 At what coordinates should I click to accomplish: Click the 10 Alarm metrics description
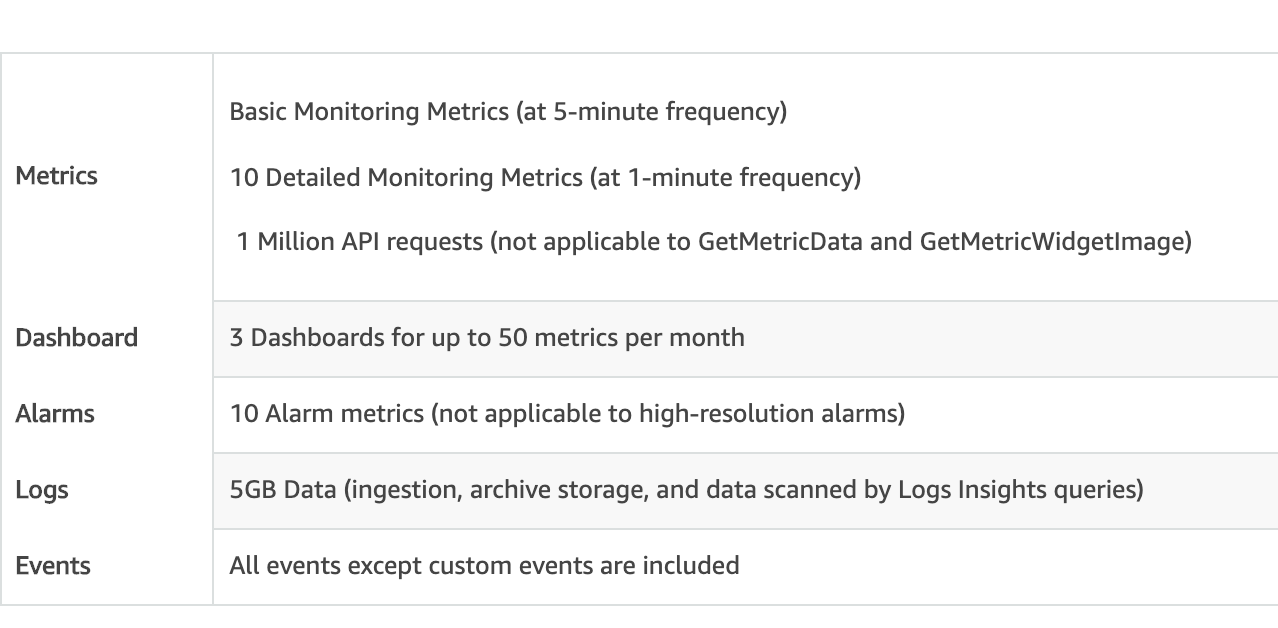tap(567, 414)
